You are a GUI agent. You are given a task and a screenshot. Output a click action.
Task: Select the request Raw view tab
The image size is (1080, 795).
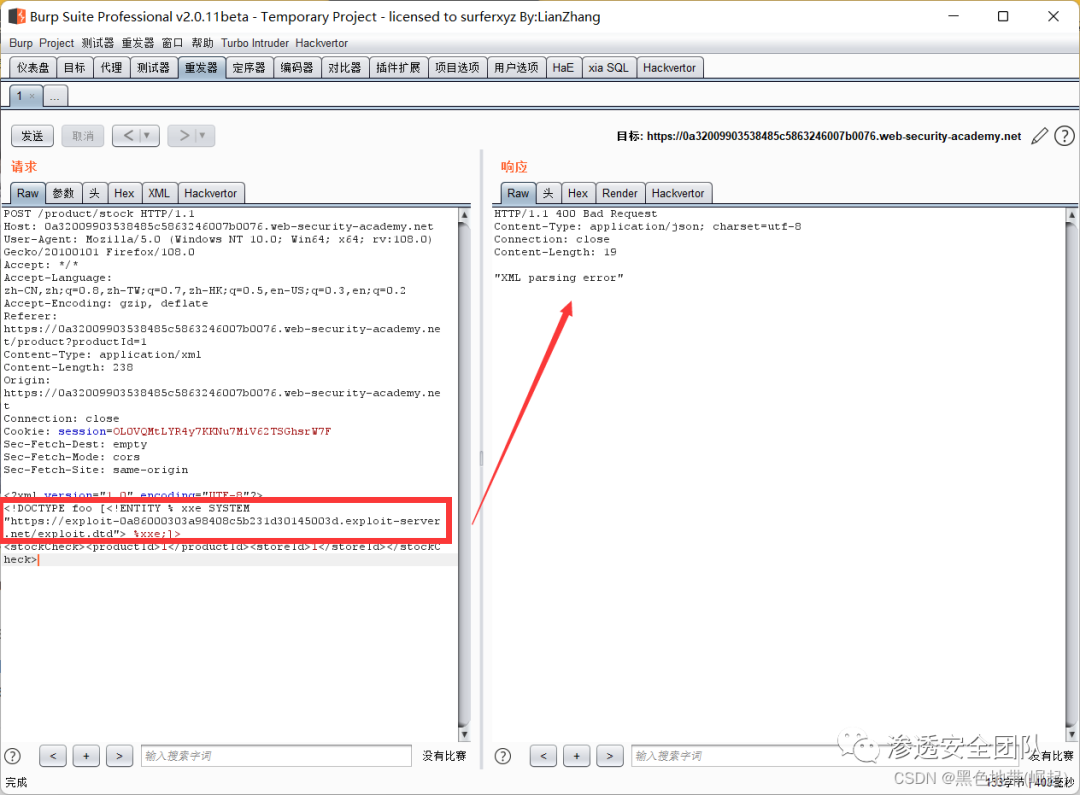[x=28, y=194]
